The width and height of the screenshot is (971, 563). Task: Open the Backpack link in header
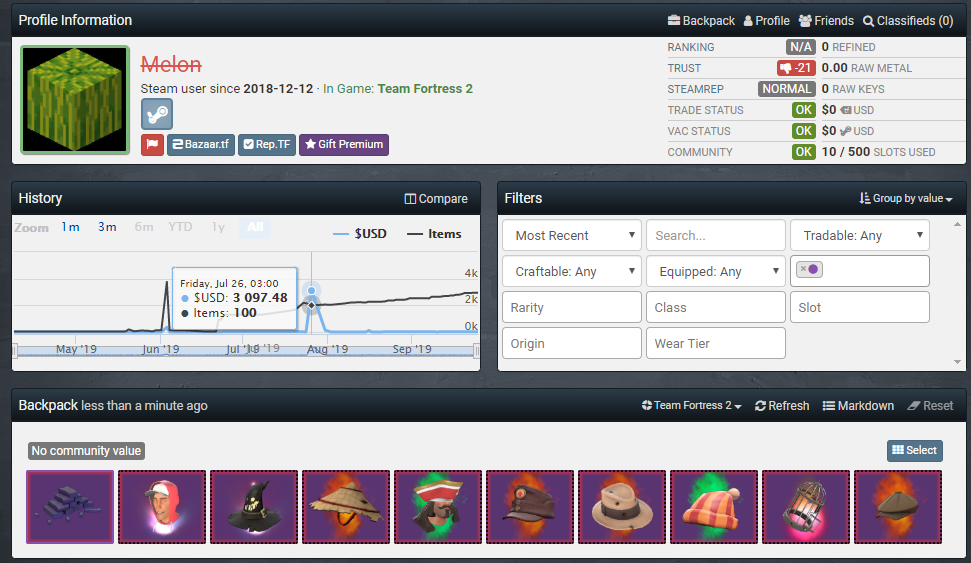click(701, 20)
